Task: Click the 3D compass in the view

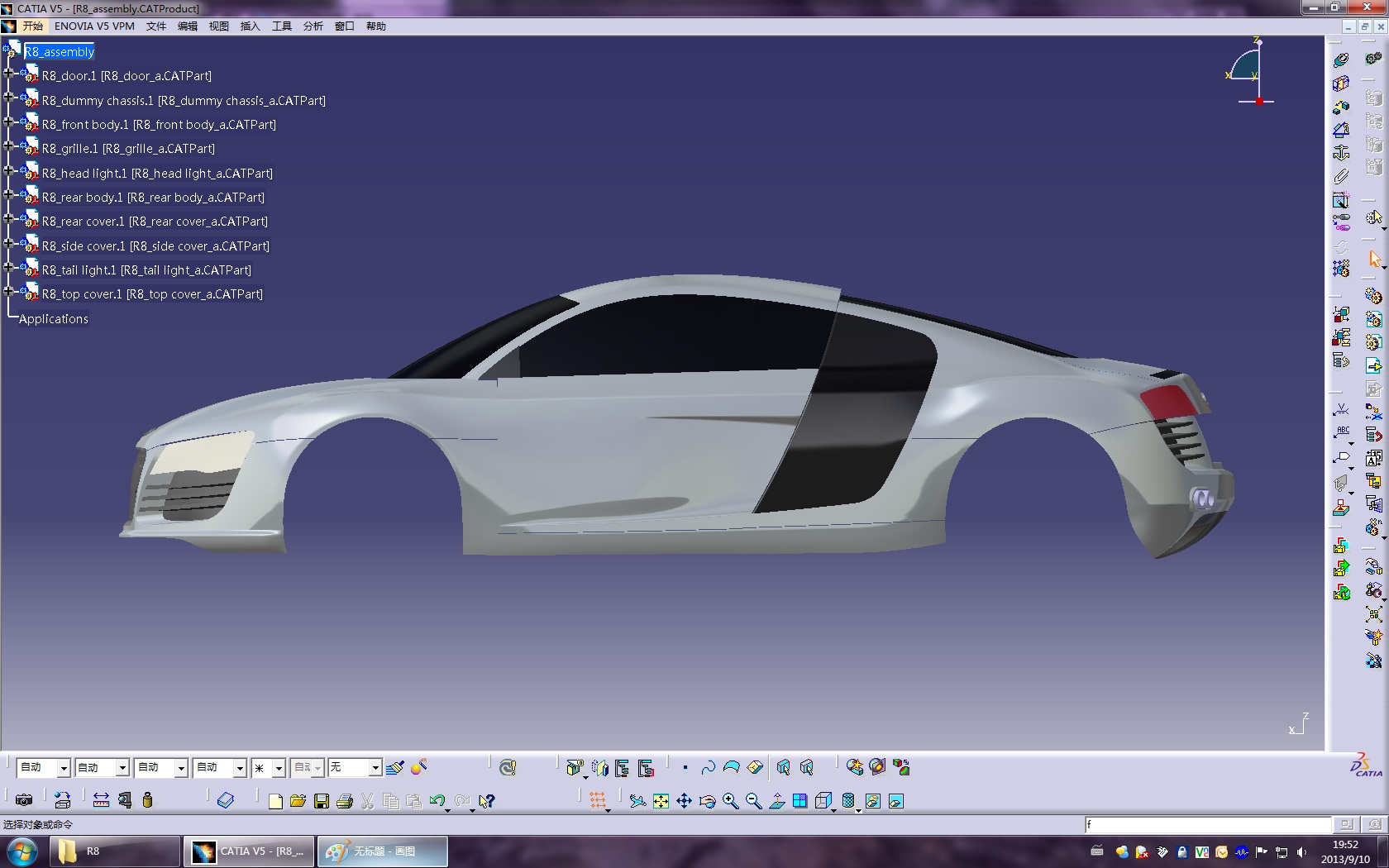Action: tap(1250, 71)
